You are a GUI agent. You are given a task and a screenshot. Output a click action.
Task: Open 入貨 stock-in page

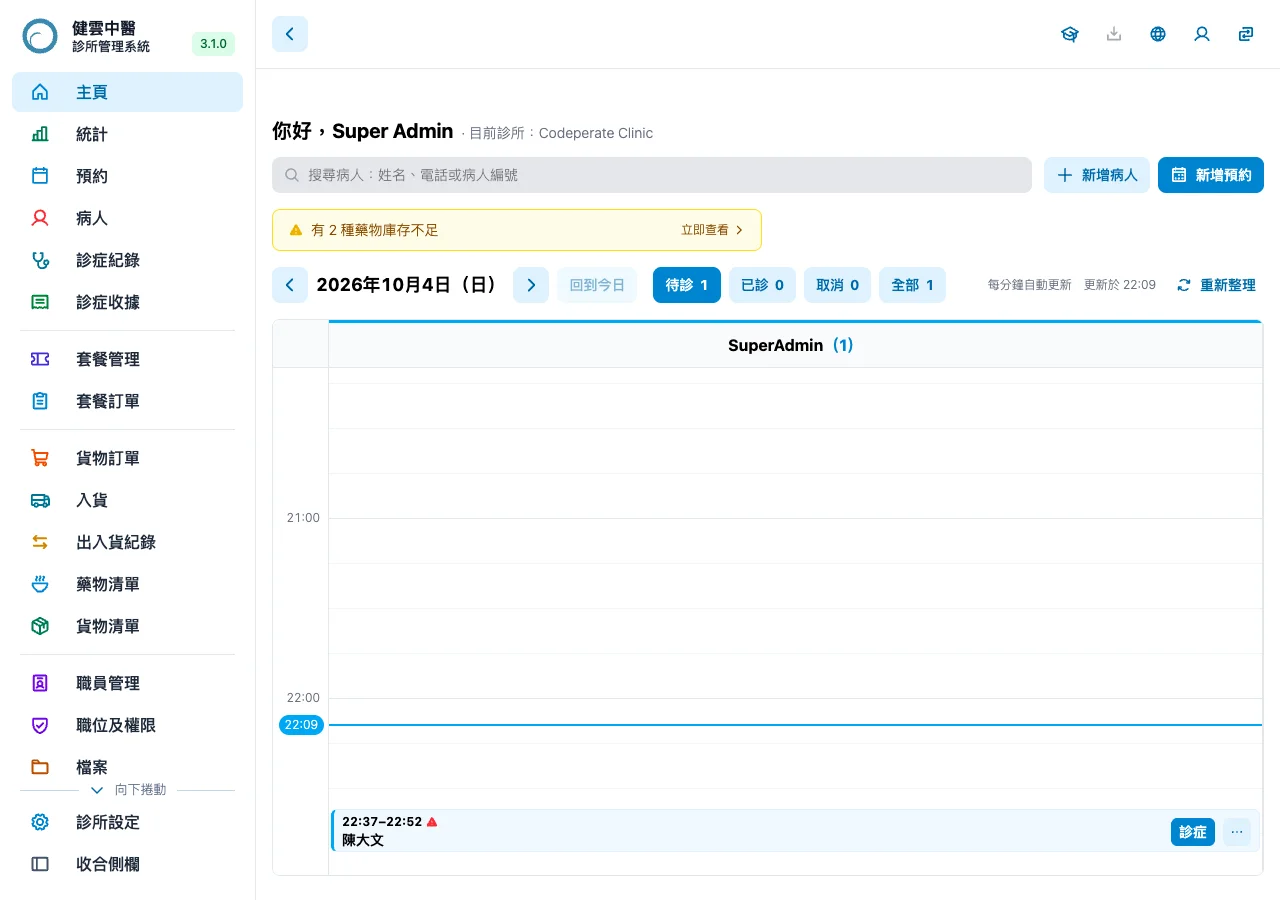click(127, 500)
